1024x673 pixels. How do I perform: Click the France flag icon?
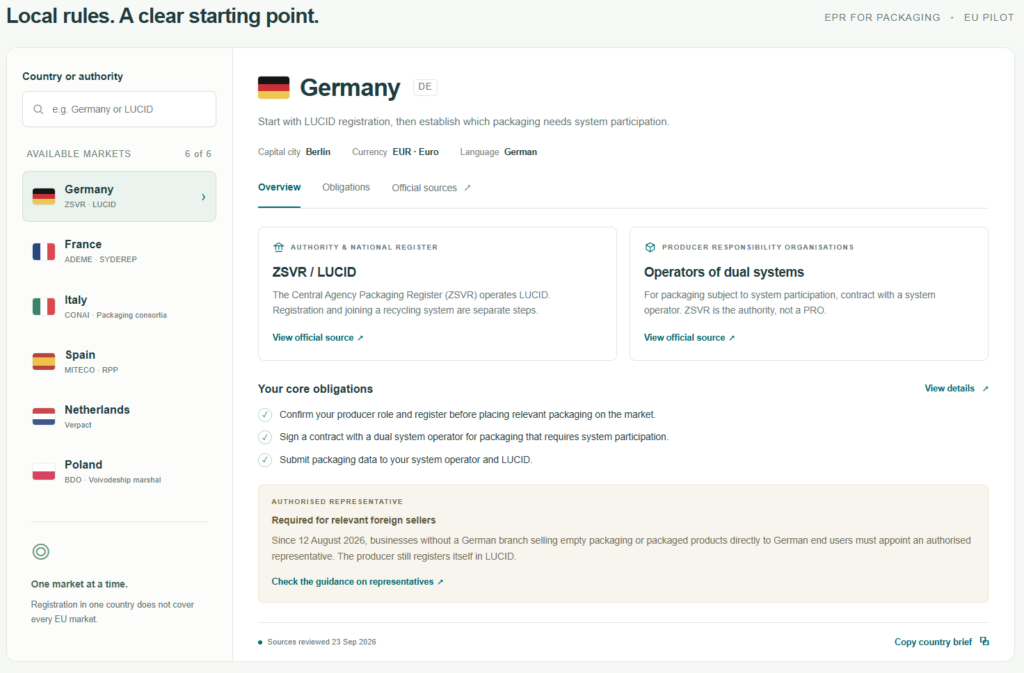(x=44, y=251)
